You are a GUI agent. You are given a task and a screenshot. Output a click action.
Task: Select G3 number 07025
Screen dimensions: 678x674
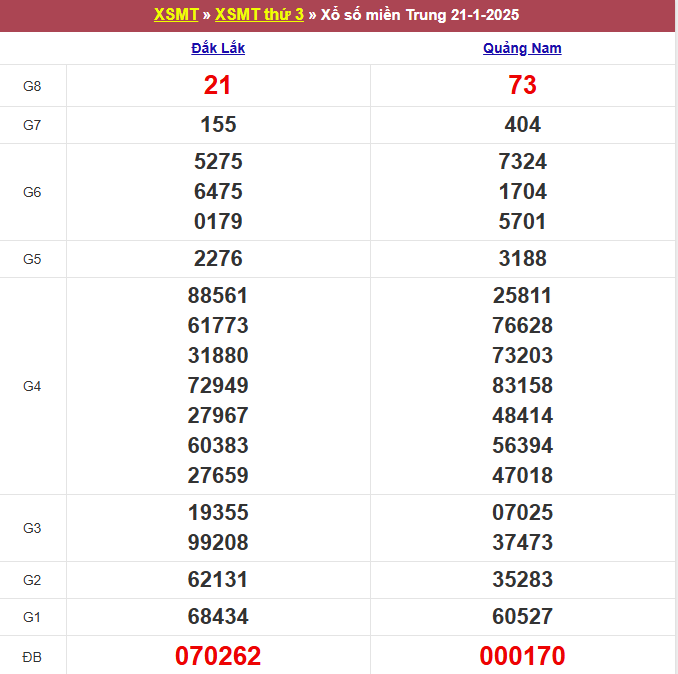click(x=522, y=512)
